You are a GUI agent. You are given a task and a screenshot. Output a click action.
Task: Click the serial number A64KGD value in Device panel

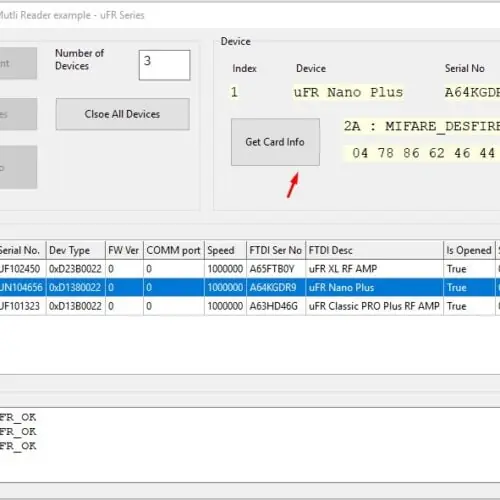[x=472, y=92]
